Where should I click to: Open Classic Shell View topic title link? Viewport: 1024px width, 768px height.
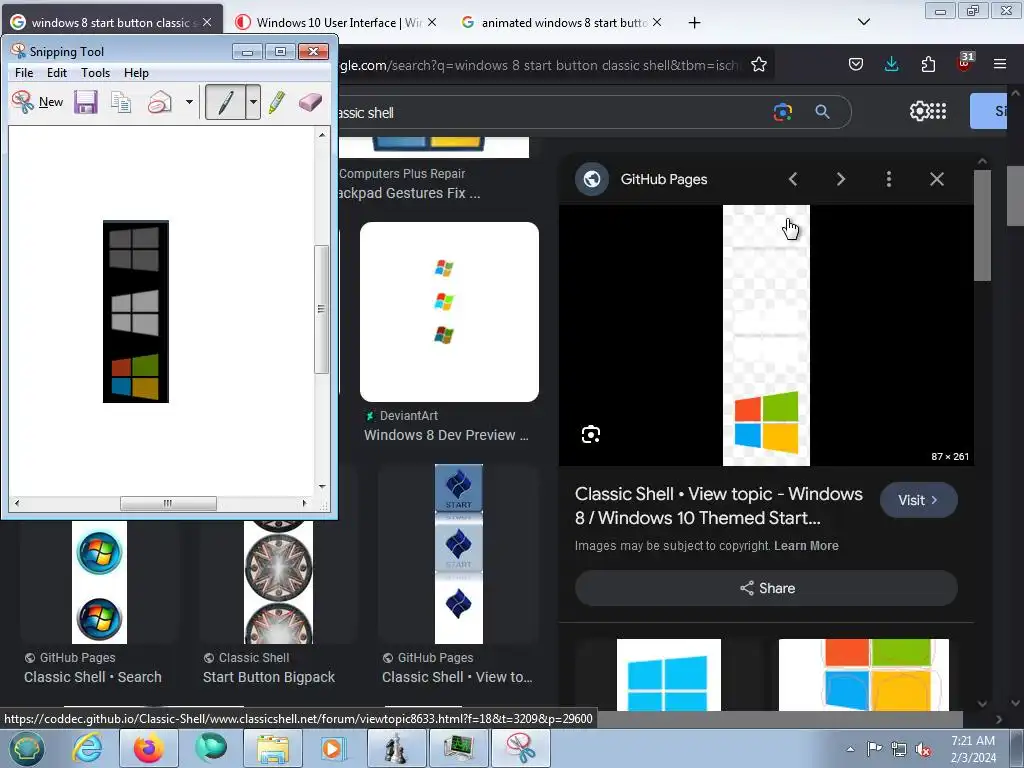(718, 505)
